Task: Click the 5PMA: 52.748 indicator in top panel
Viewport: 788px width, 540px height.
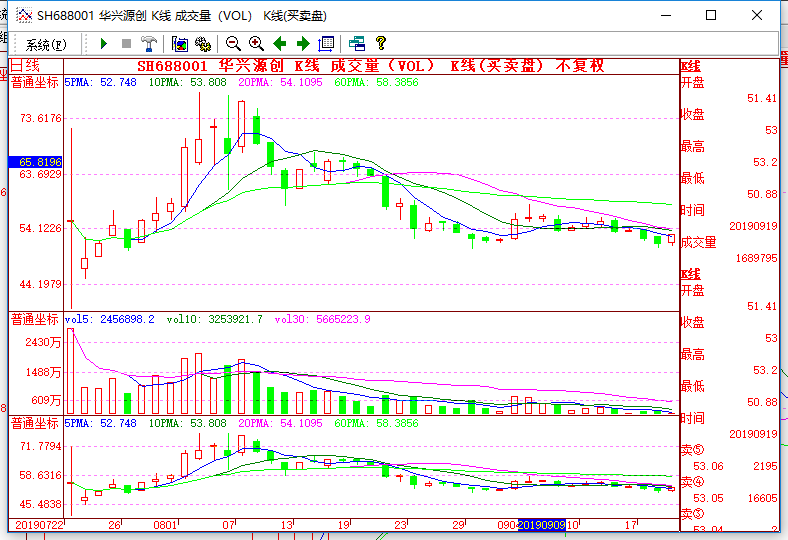Action: (101, 82)
